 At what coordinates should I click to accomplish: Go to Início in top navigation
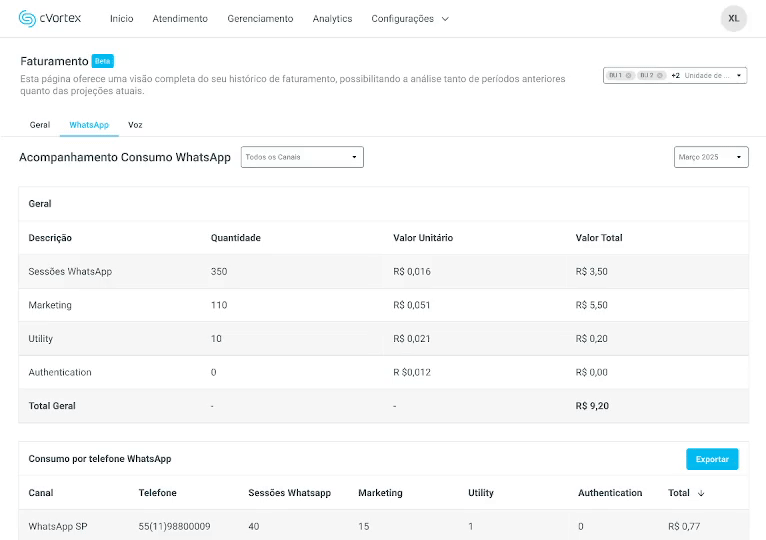(121, 19)
